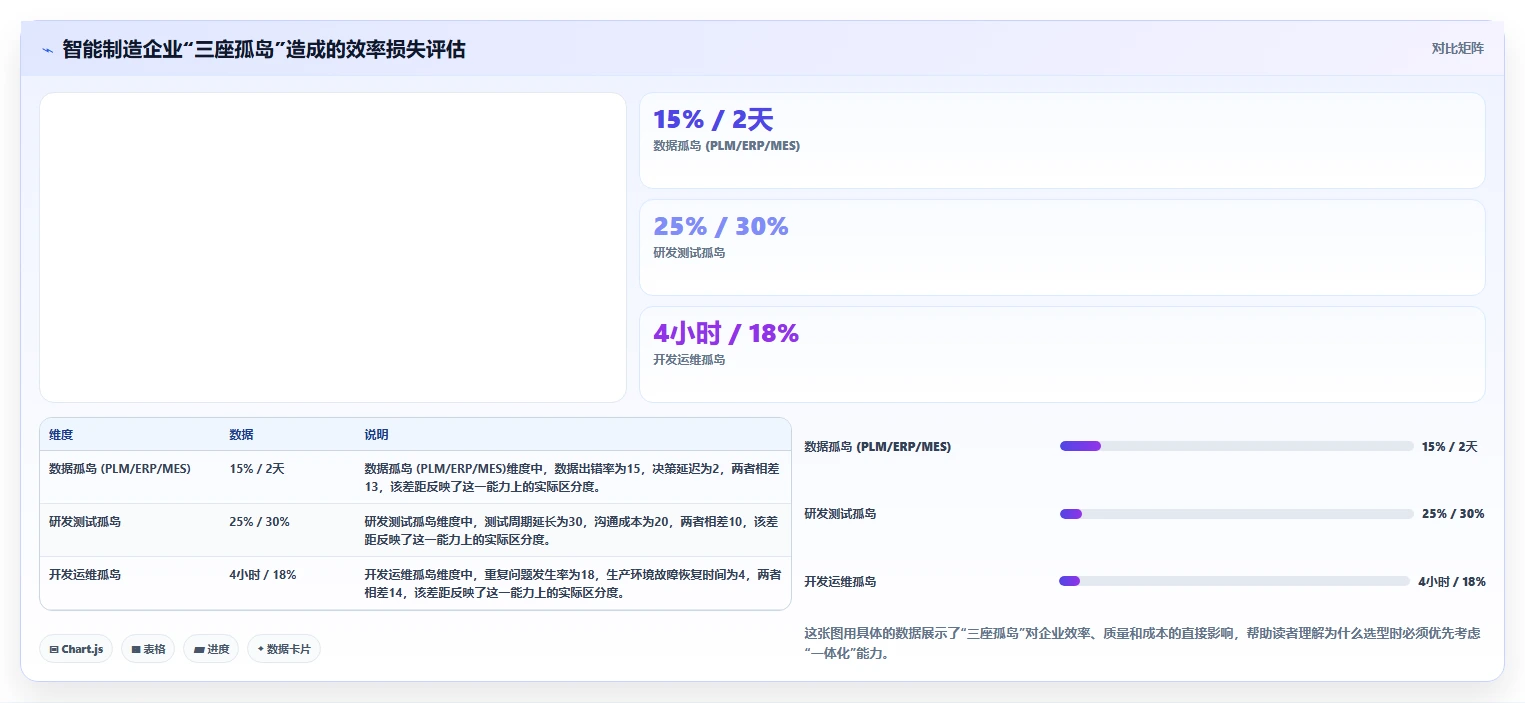Image resolution: width=1525 pixels, height=703 pixels.
Task: Select the title 智能制造企业“三座孤岛”造成的效率损失评估
Action: [x=264, y=49]
